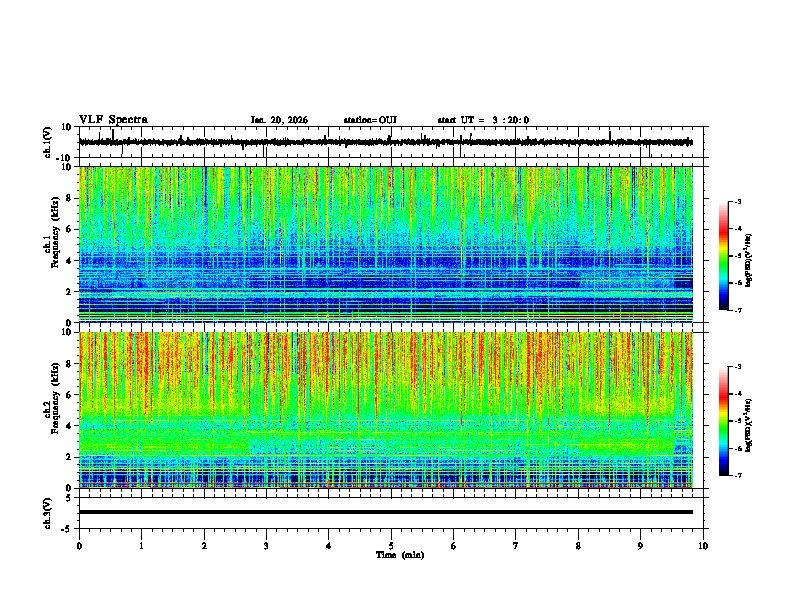792x612 pixels.
Task: Click the "8" kHz tick on ch.2 spectrogram
Action: point(69,364)
